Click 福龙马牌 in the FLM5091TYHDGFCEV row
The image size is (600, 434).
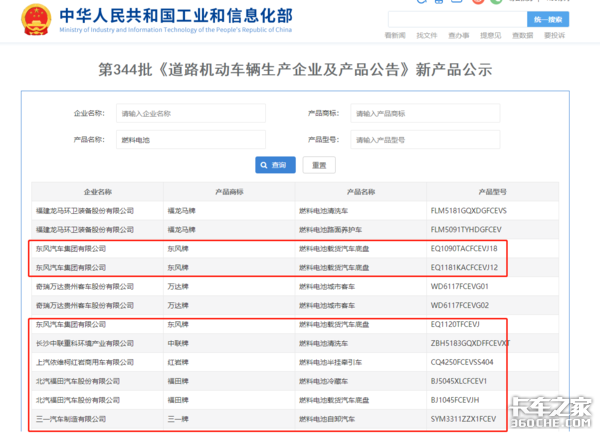coord(181,230)
